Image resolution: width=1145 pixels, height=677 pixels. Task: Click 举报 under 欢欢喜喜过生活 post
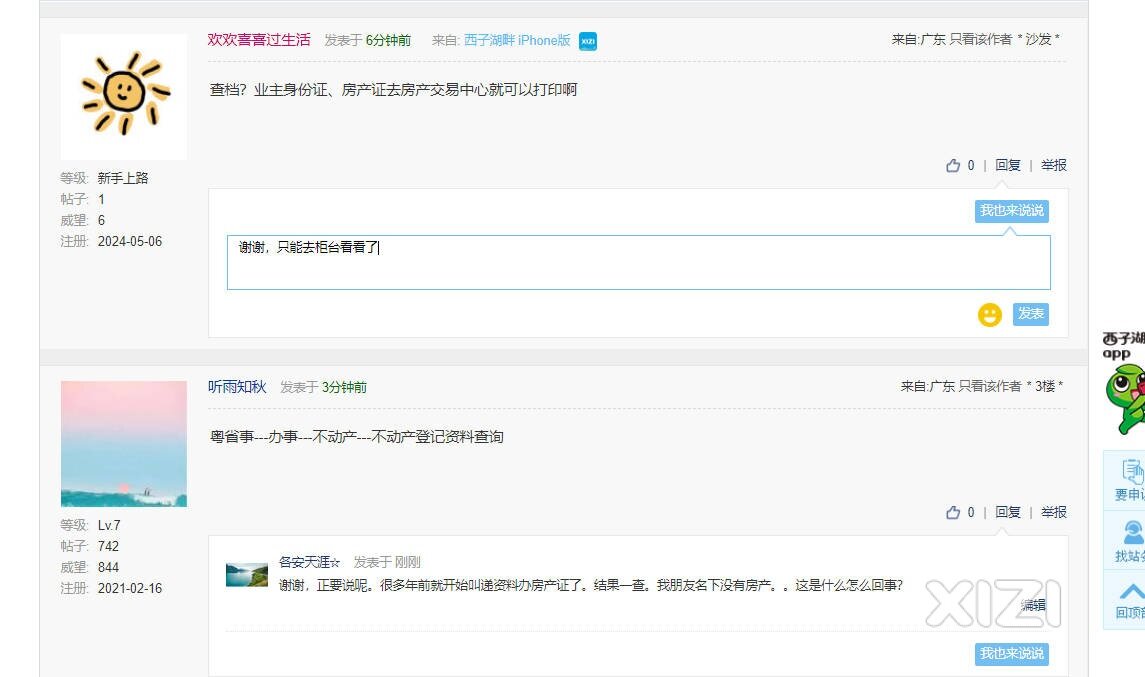(1054, 166)
